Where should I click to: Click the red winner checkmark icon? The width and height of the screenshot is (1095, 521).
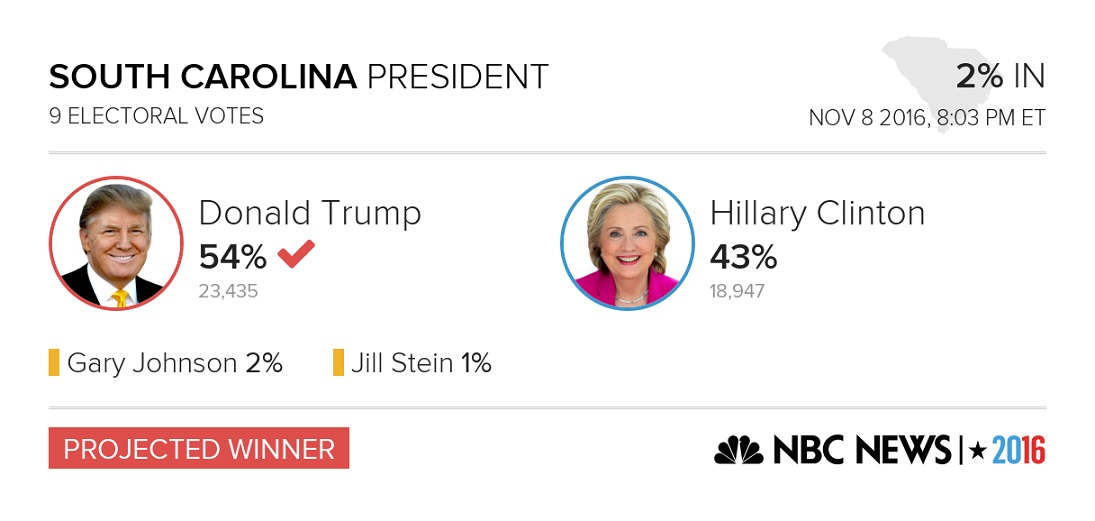296,254
